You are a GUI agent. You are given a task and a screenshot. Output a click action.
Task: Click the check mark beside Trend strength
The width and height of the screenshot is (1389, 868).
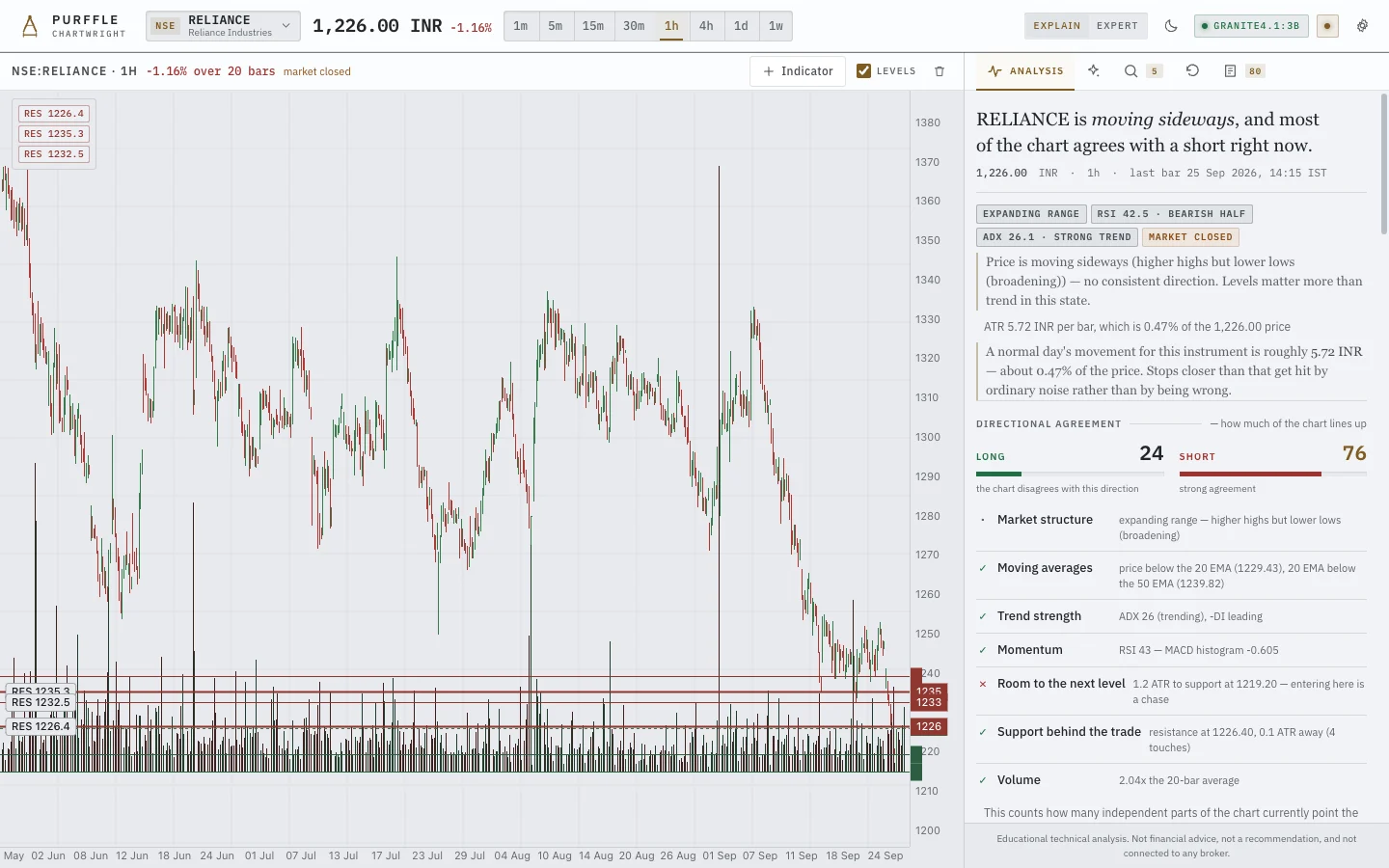click(x=983, y=616)
